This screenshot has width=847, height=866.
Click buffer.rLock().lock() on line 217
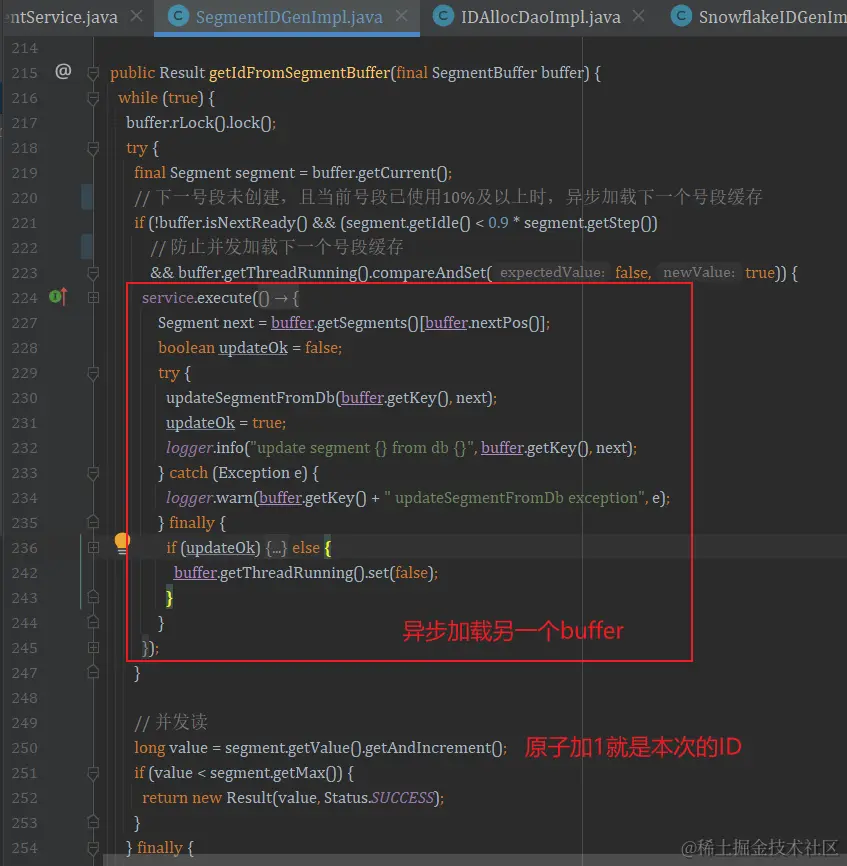coord(199,122)
